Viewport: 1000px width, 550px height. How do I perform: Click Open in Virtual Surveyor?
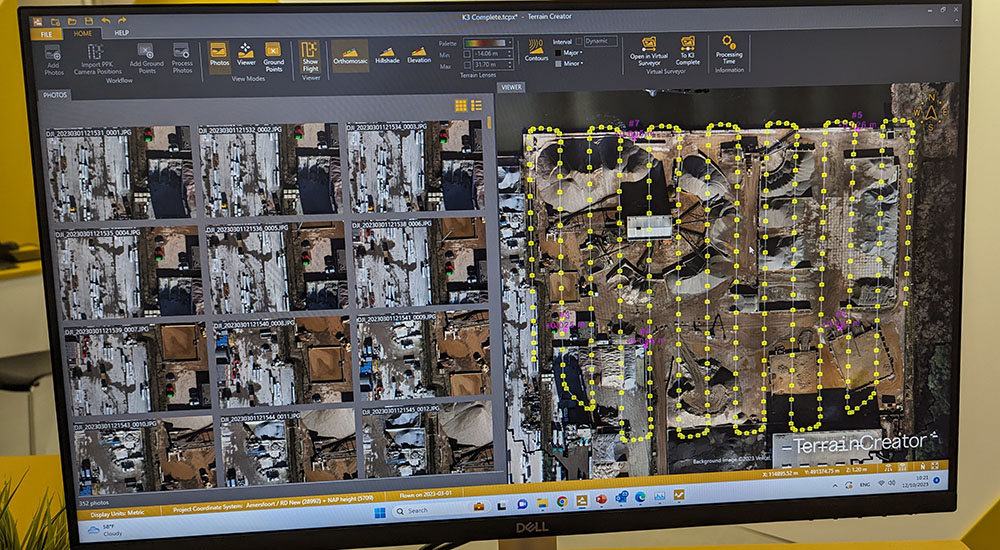(649, 51)
